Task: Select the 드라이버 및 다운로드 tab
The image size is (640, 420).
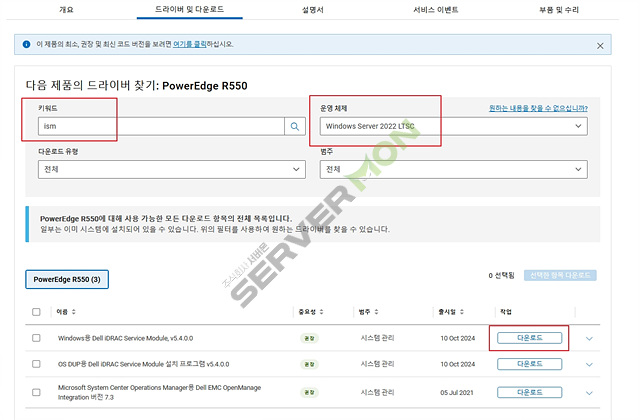Action: click(x=189, y=9)
